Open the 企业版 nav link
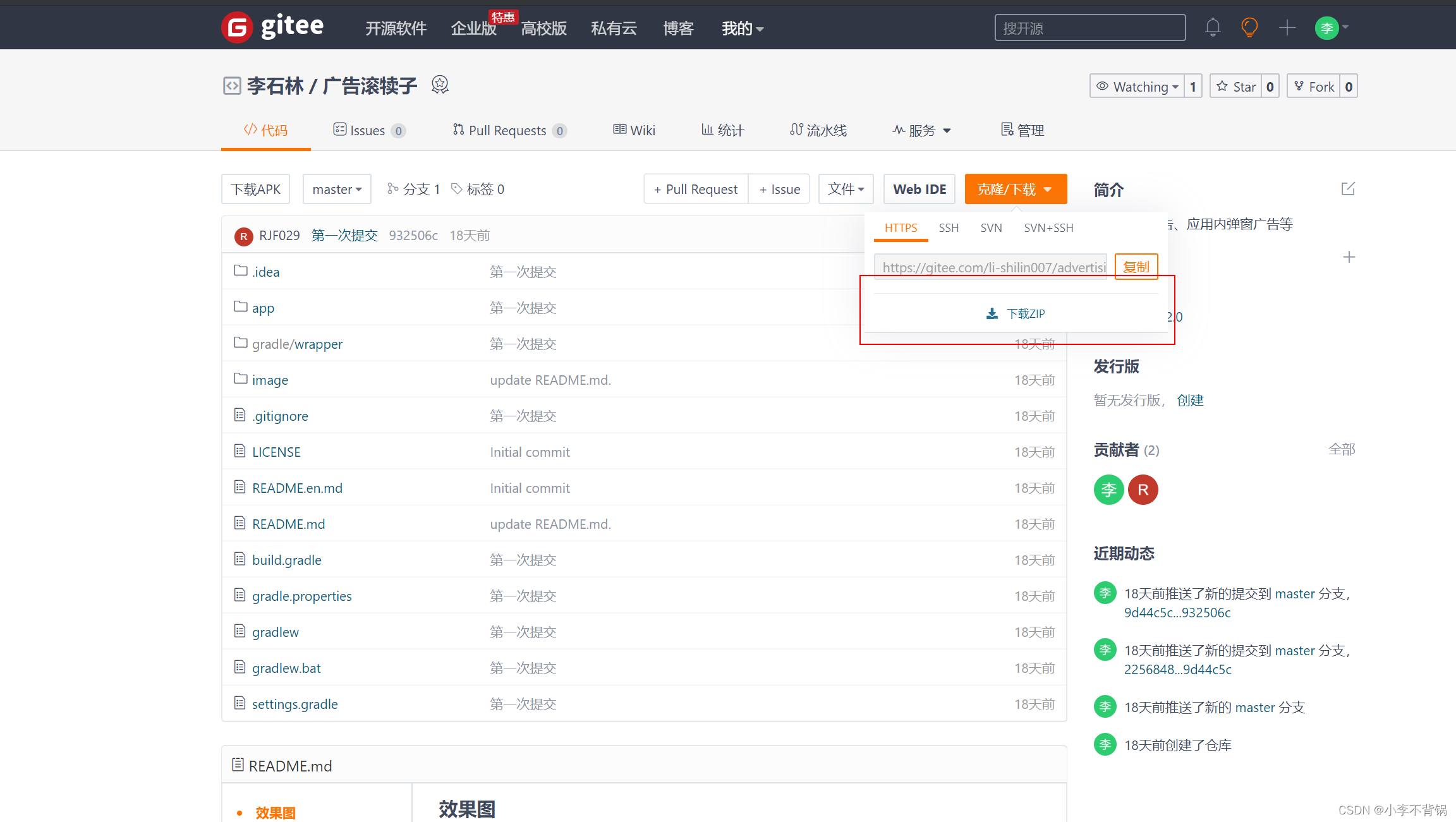This screenshot has width=1456, height=822. point(473,29)
